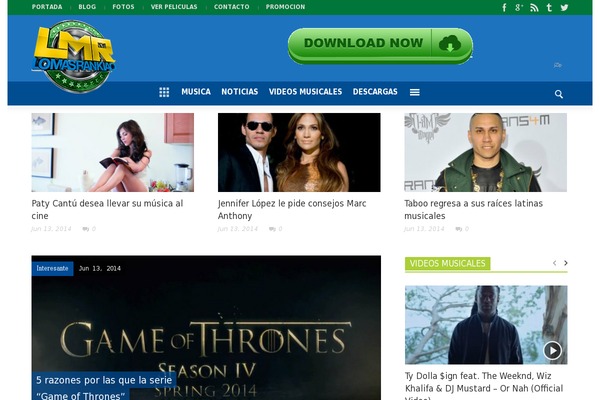The width and height of the screenshot is (600, 400).
Task: Click the cloud download icon on banner
Action: (450, 44)
